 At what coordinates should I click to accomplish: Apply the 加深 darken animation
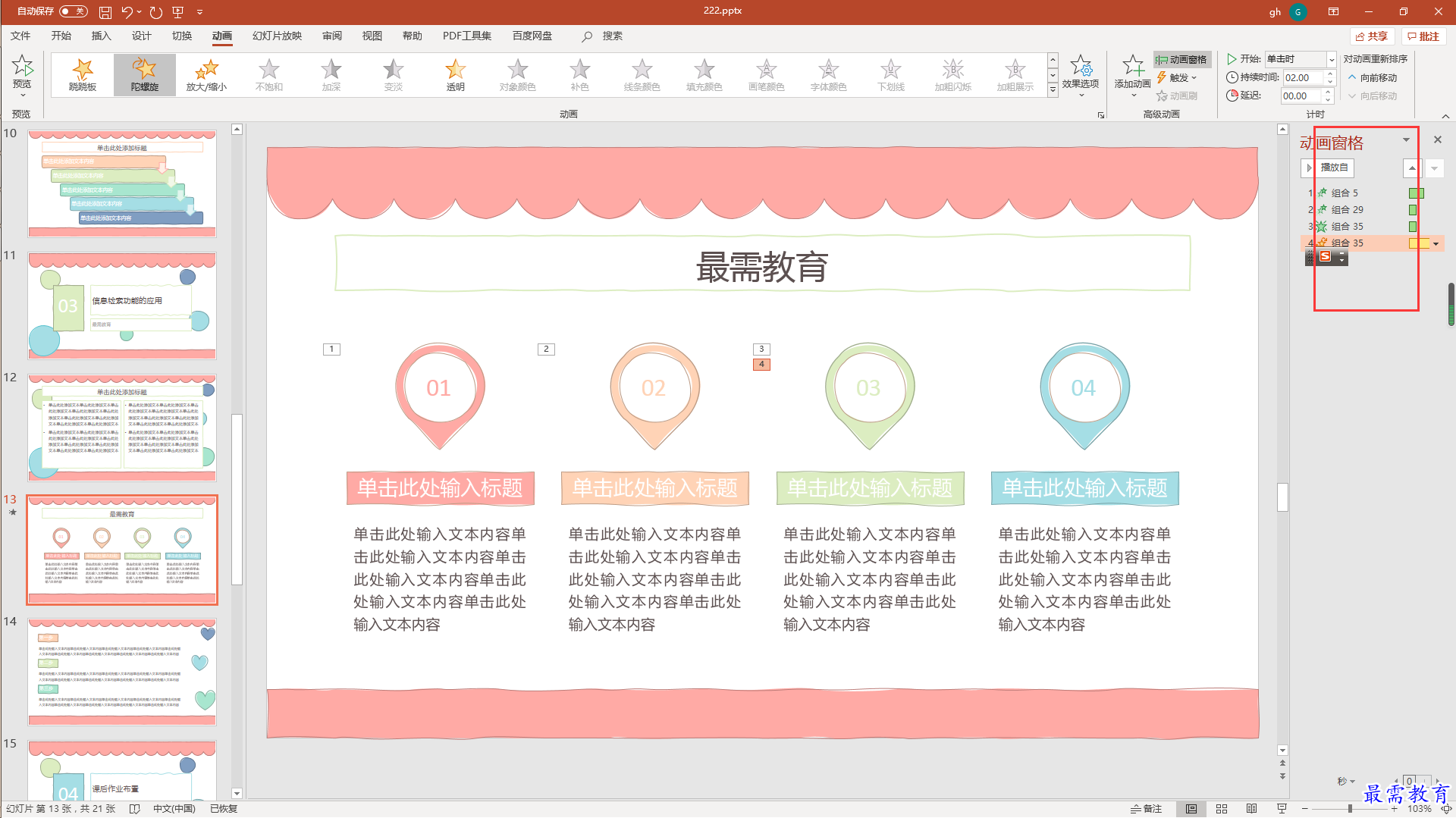331,75
